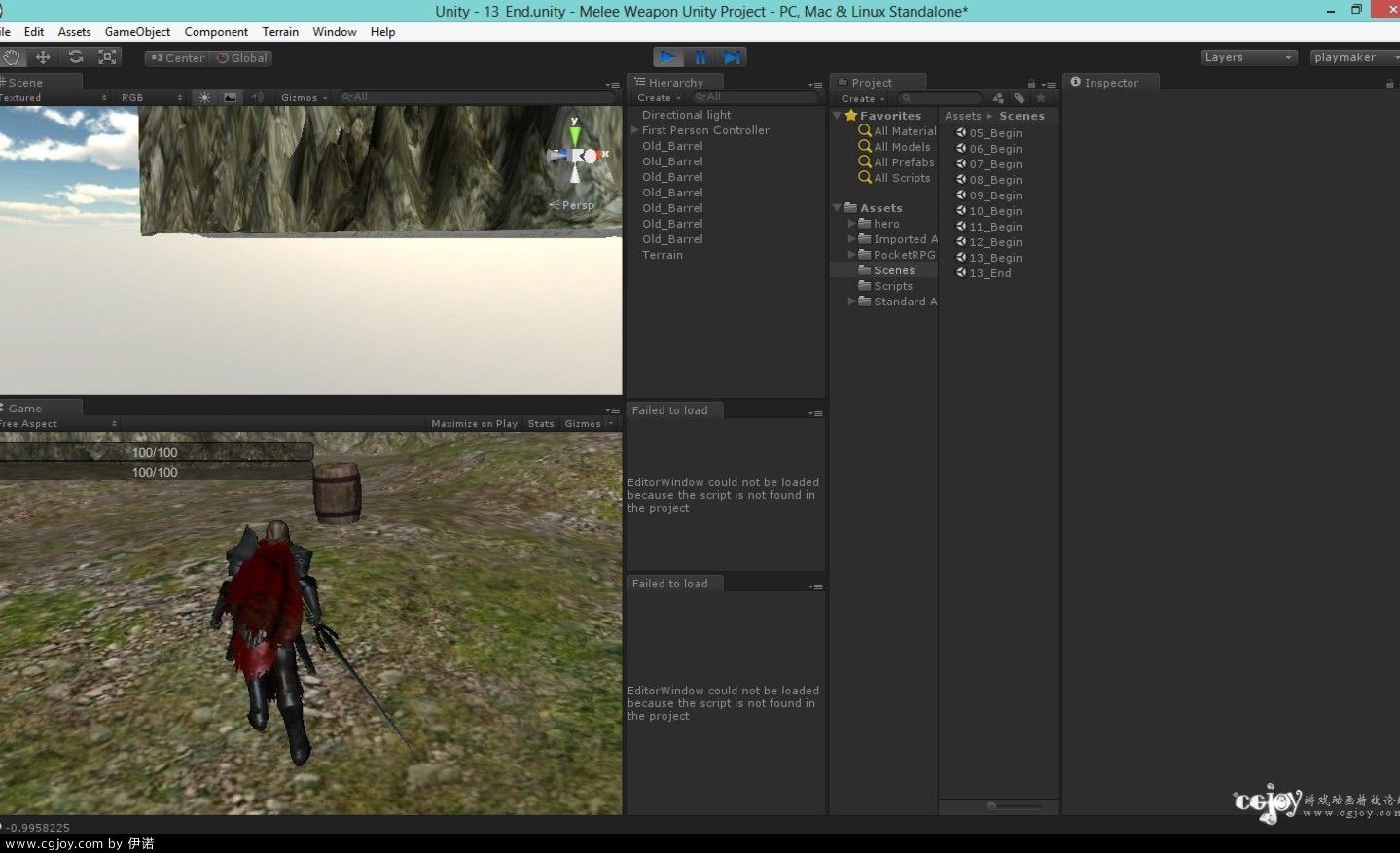This screenshot has height=853, width=1400.
Task: Select the Move tool
Action: [44, 57]
